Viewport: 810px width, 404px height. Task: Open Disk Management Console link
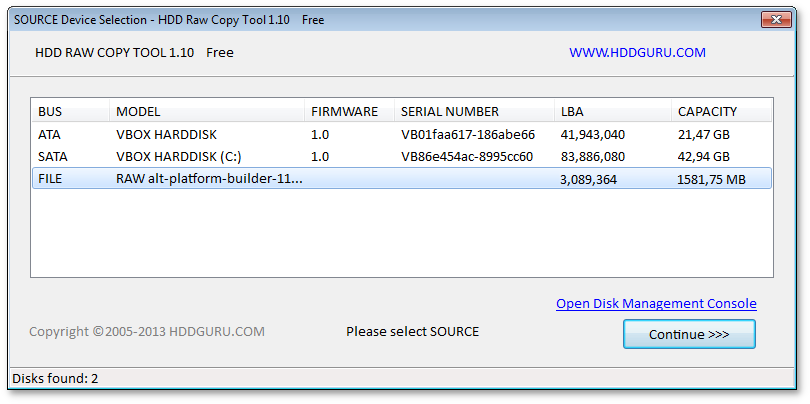pyautogui.click(x=656, y=303)
